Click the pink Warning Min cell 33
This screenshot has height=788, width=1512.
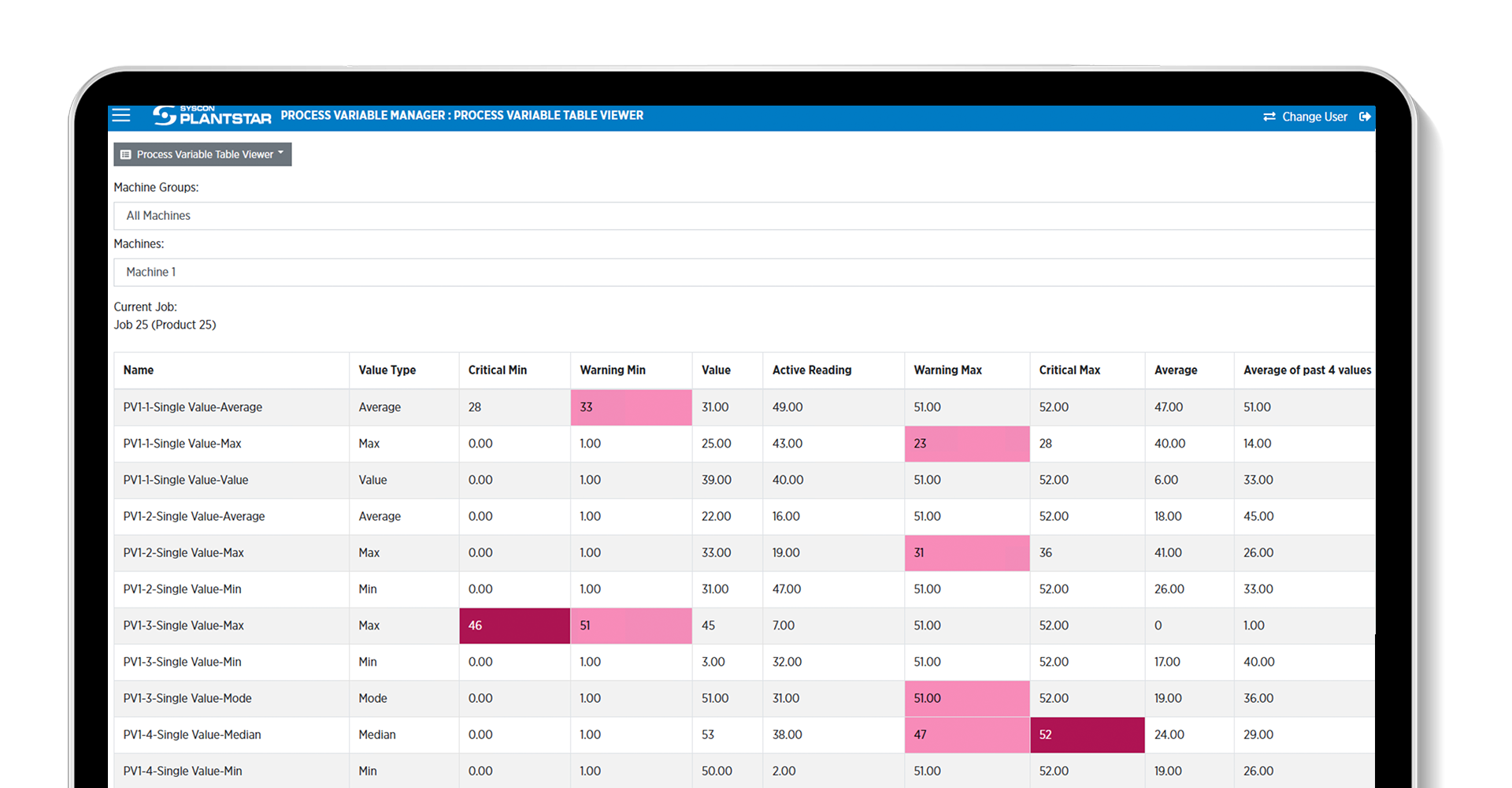pyautogui.click(x=631, y=407)
